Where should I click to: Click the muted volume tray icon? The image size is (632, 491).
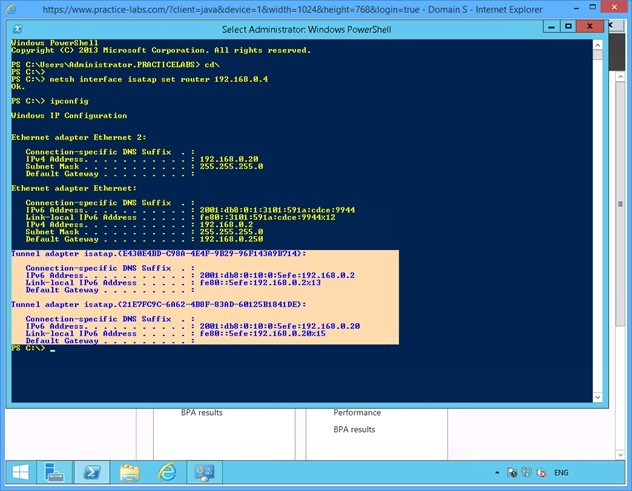pyautogui.click(x=541, y=472)
